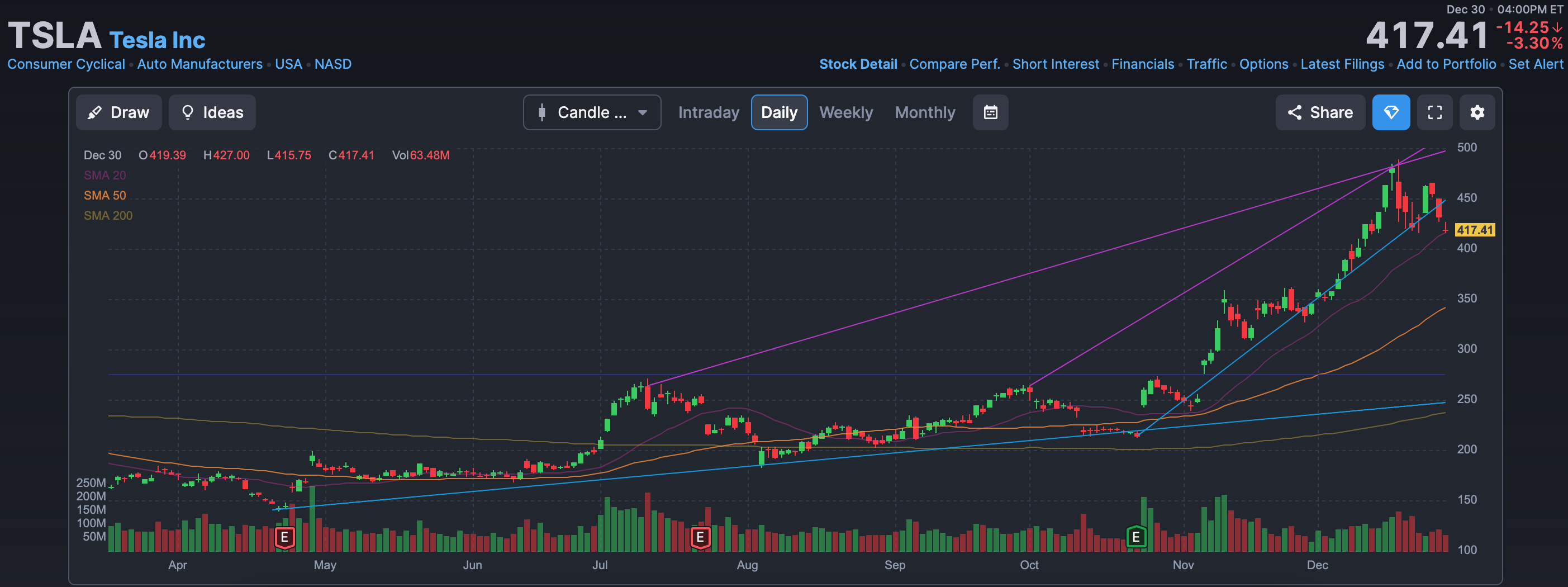Switch to the Monthly timeframe
This screenshot has height=587, width=1568.
pyautogui.click(x=925, y=113)
